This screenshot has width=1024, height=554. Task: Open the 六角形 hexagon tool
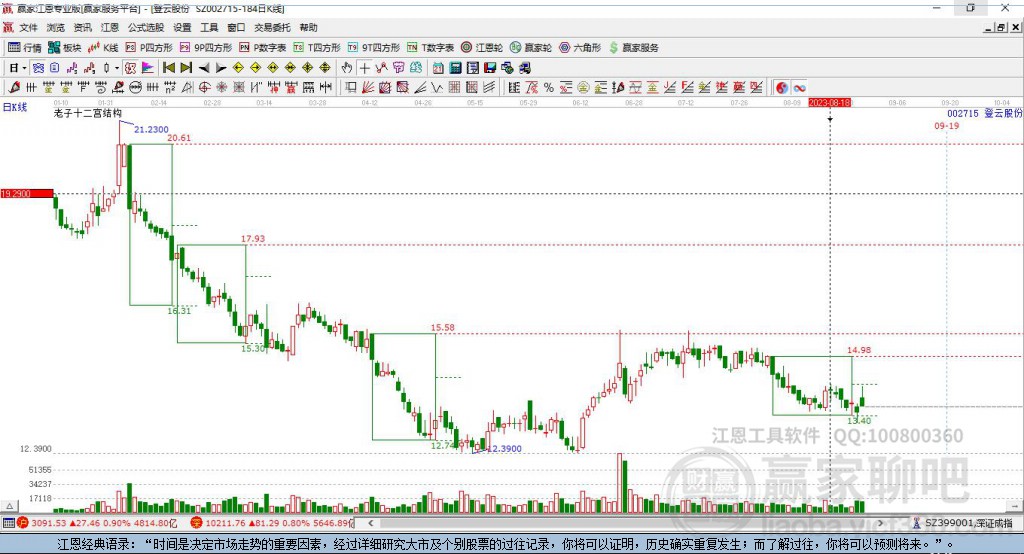[580, 48]
